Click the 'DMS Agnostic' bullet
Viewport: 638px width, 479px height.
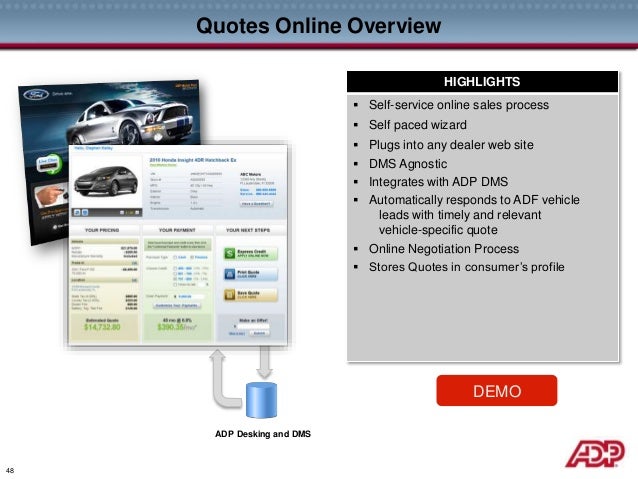coord(408,164)
